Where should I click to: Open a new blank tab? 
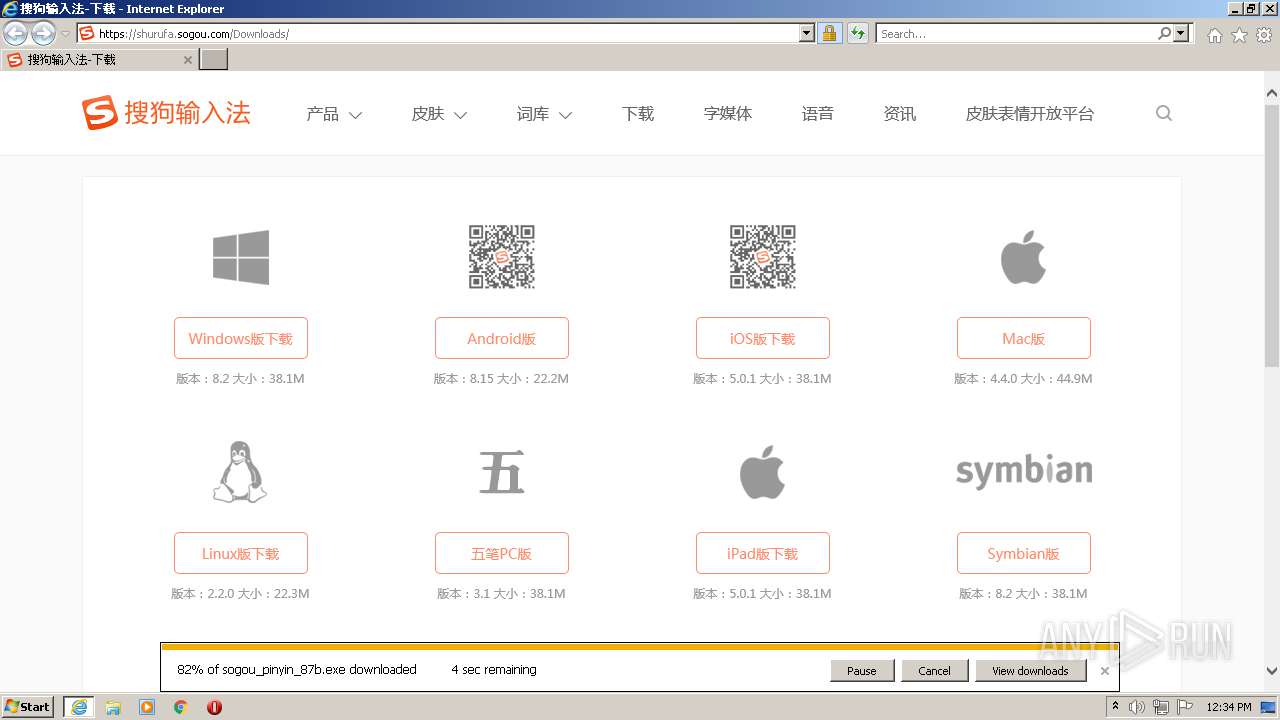coord(214,59)
